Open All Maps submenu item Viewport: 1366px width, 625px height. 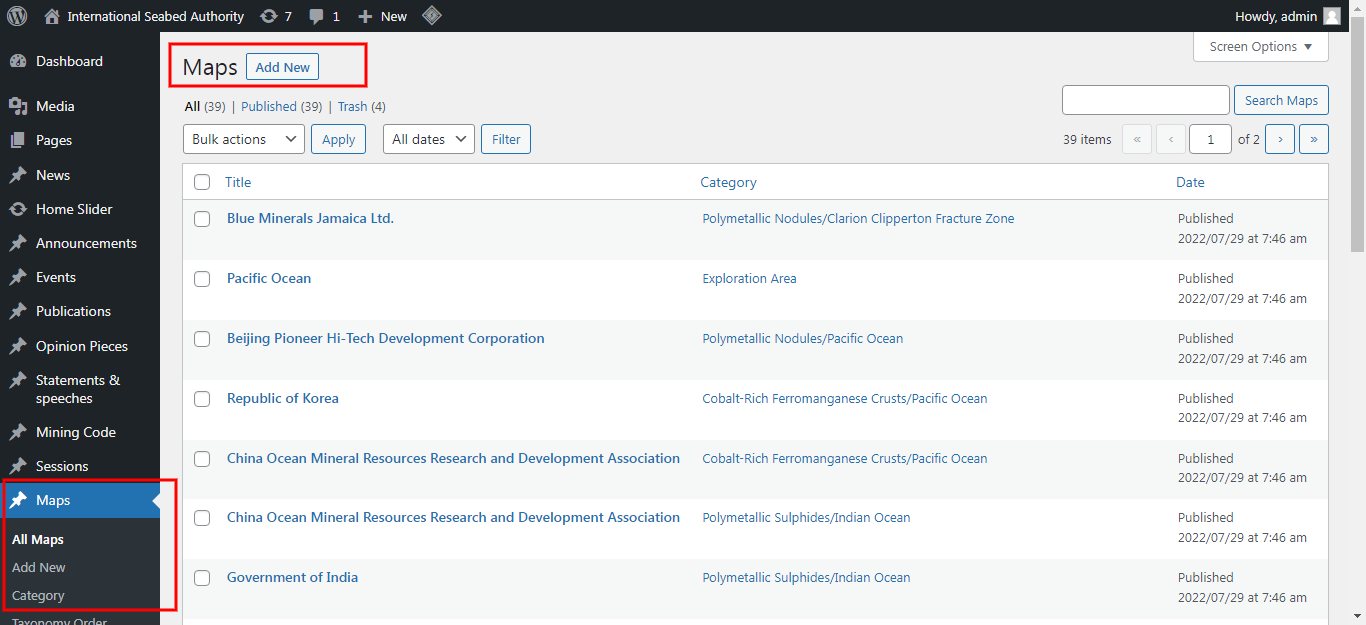[x=38, y=539]
